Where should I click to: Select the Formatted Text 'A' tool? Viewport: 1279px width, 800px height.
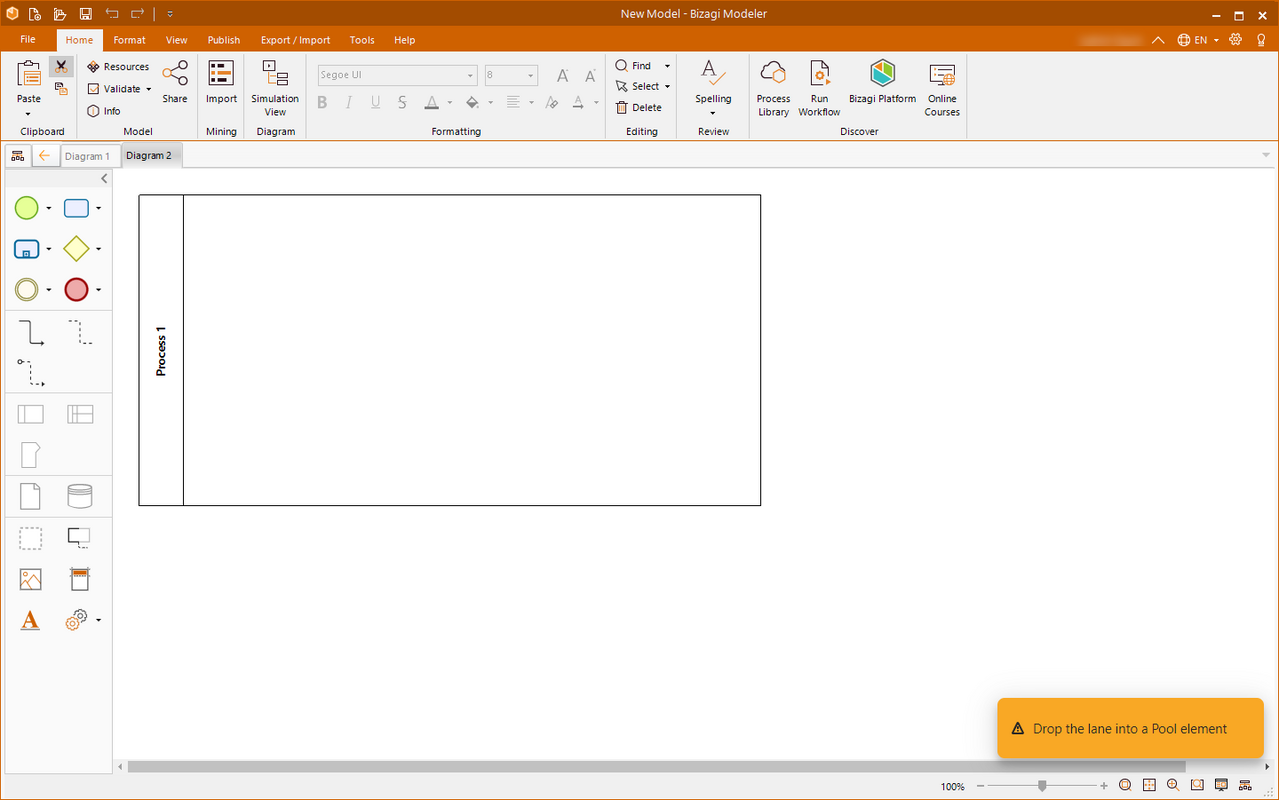30,621
